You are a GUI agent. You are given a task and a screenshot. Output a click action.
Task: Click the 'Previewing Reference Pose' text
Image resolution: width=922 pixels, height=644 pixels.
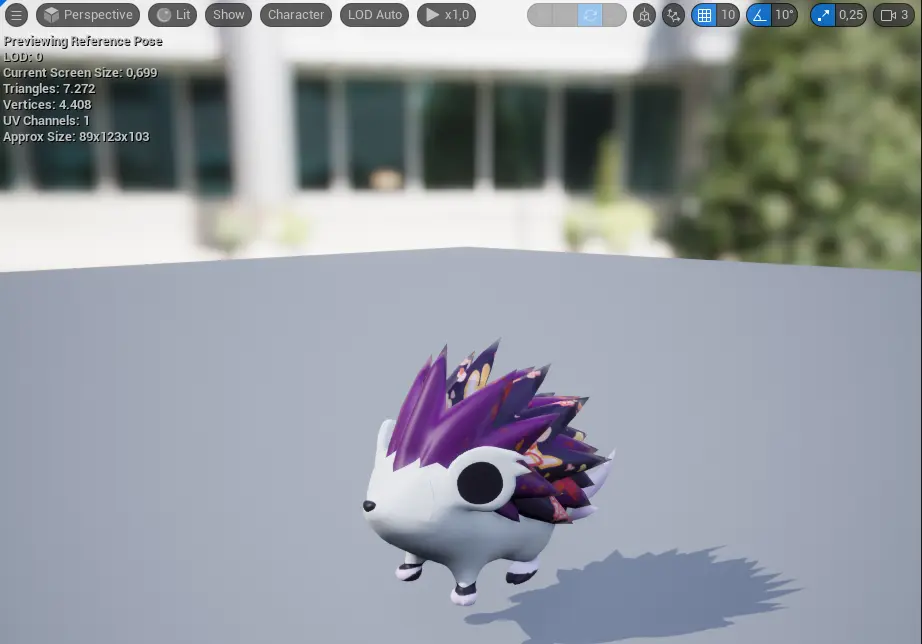click(x=83, y=41)
